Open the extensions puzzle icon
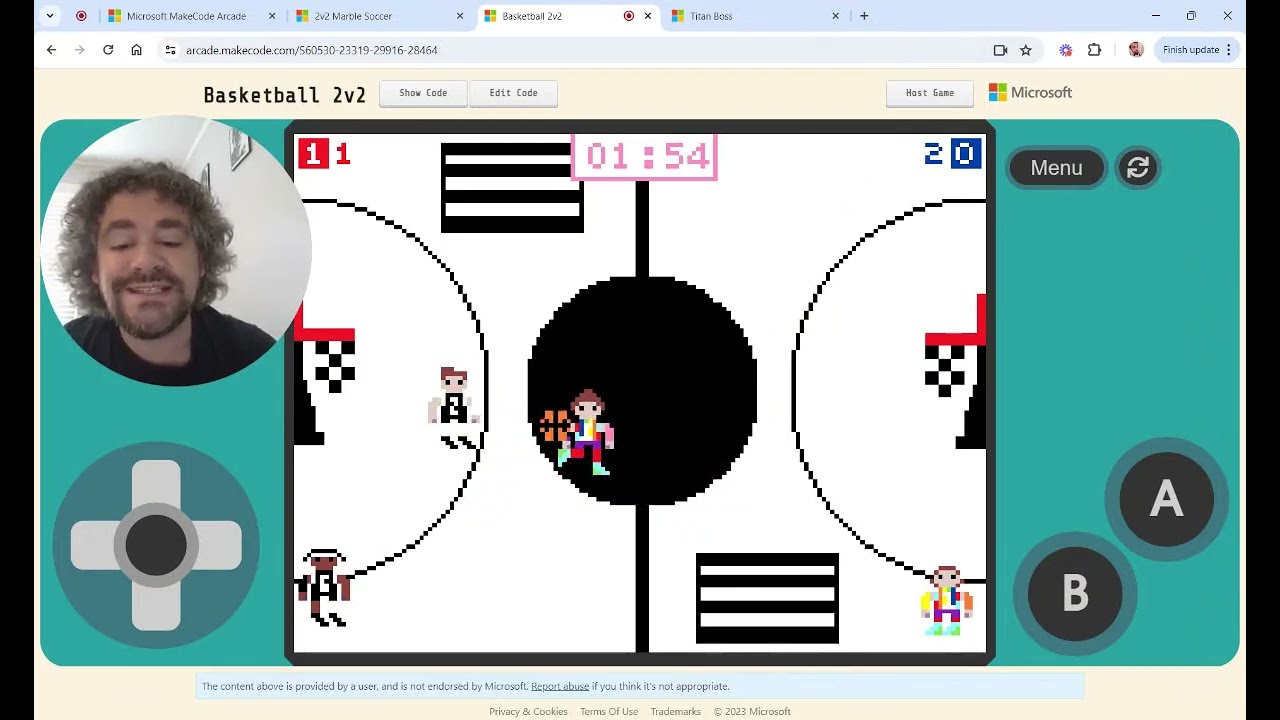 click(1094, 50)
